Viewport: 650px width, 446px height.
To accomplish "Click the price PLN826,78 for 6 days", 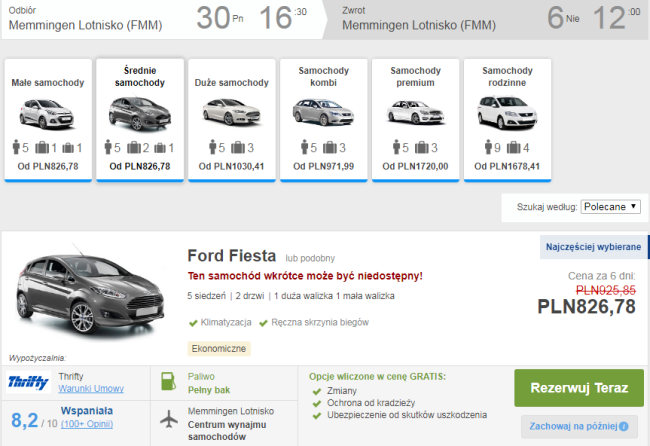I will click(x=587, y=307).
